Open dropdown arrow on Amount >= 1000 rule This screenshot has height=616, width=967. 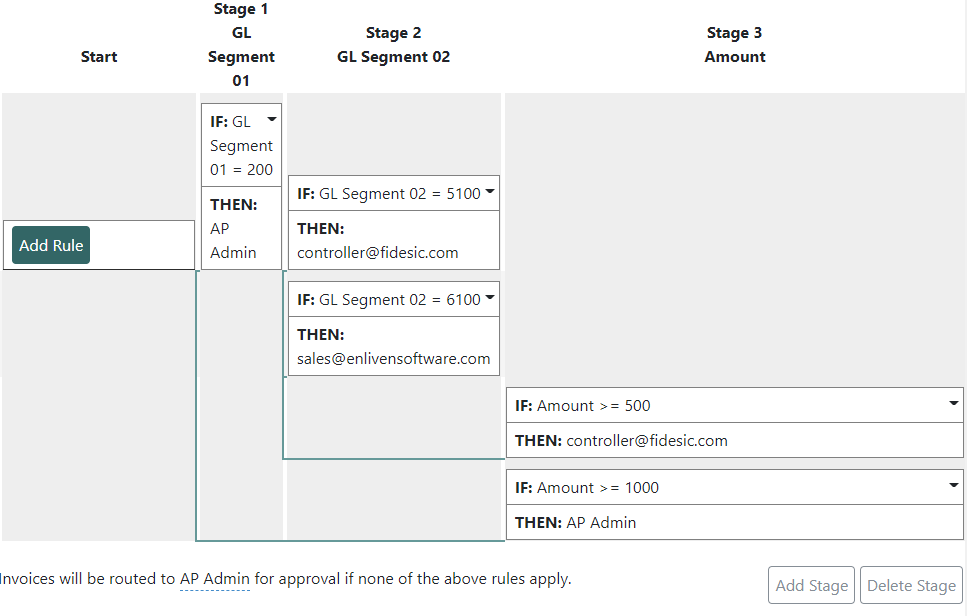953,485
